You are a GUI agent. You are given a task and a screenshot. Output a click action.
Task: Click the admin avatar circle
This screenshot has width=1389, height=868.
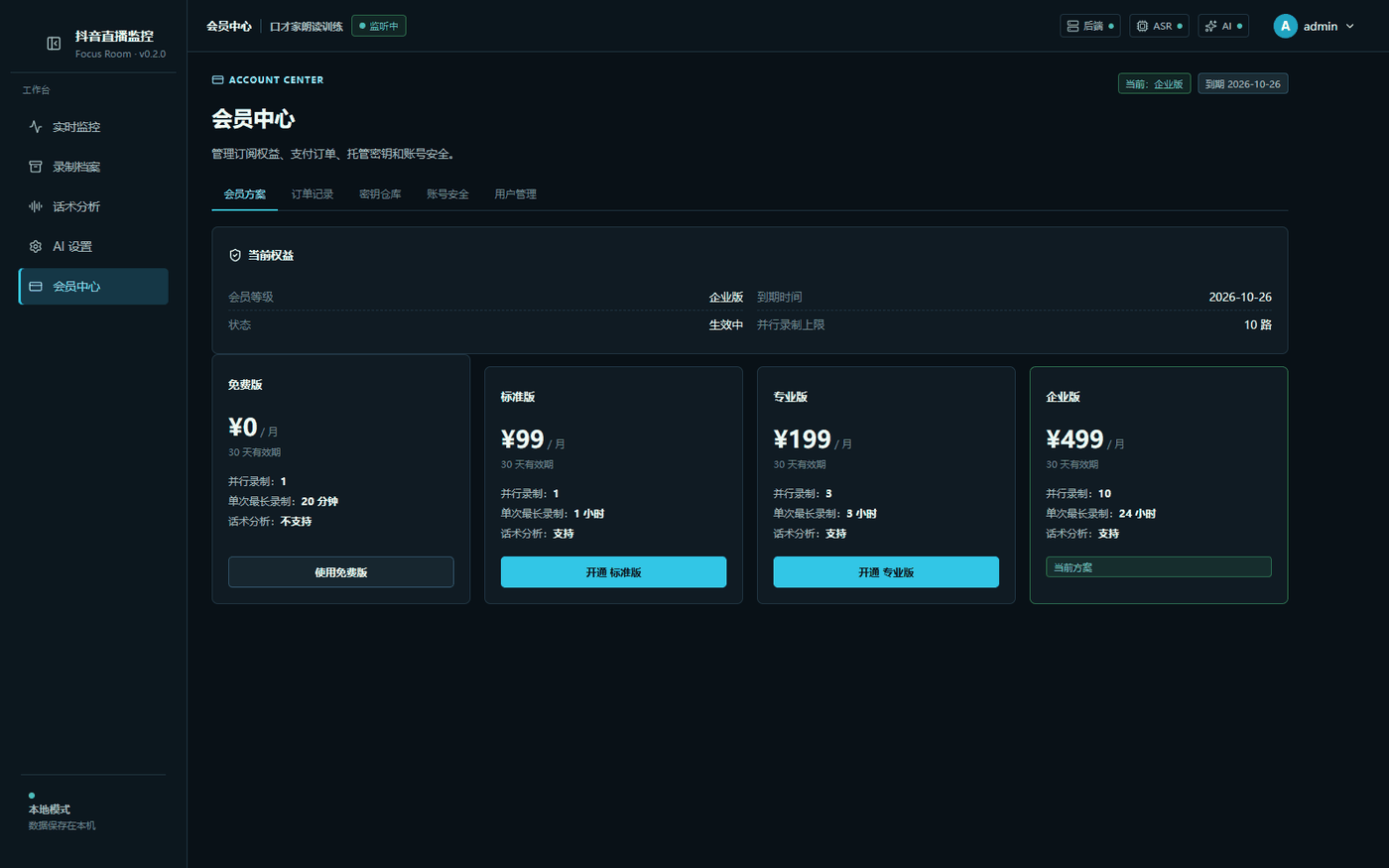pos(1285,26)
